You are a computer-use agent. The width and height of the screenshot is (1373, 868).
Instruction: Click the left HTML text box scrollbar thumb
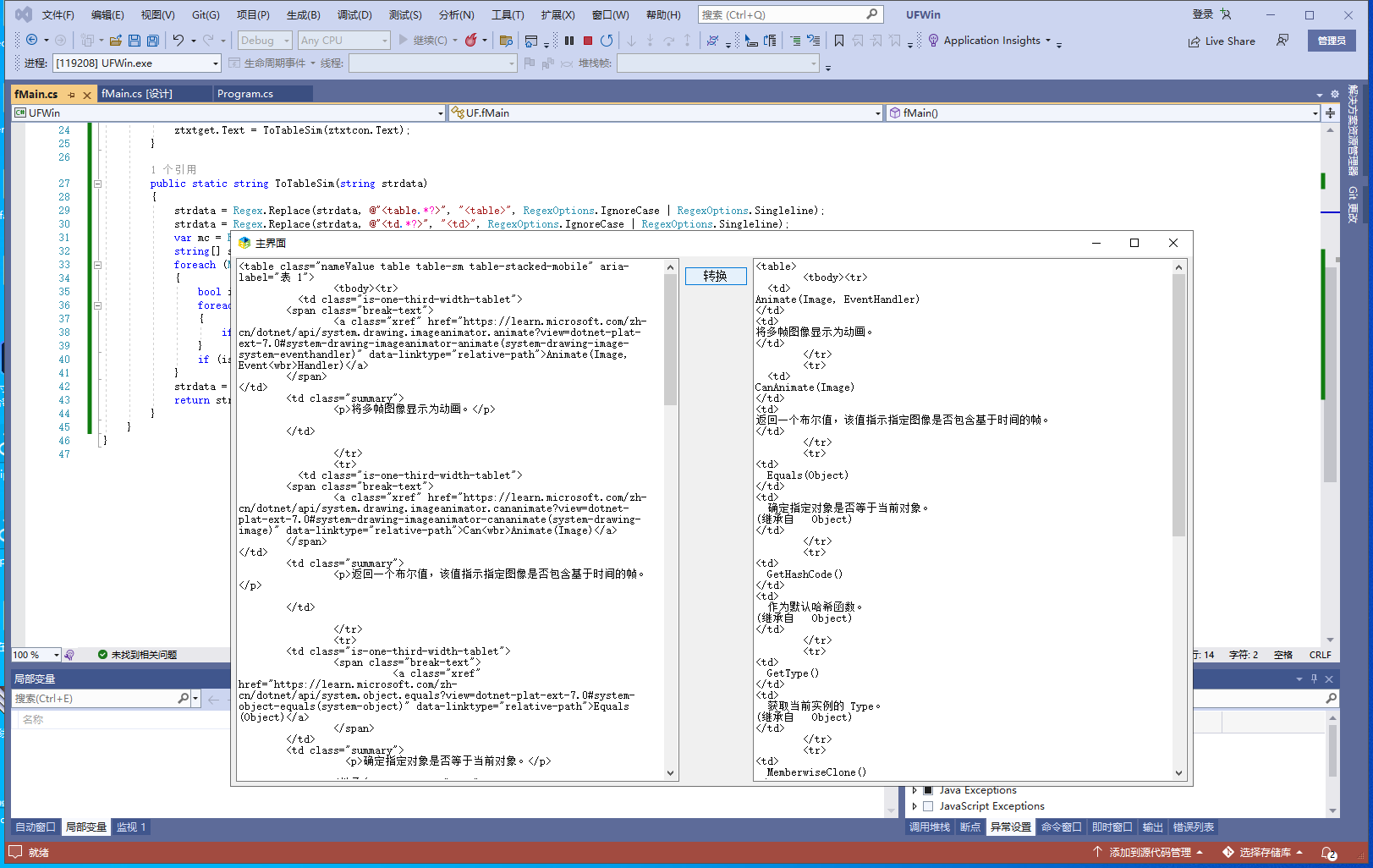671,340
